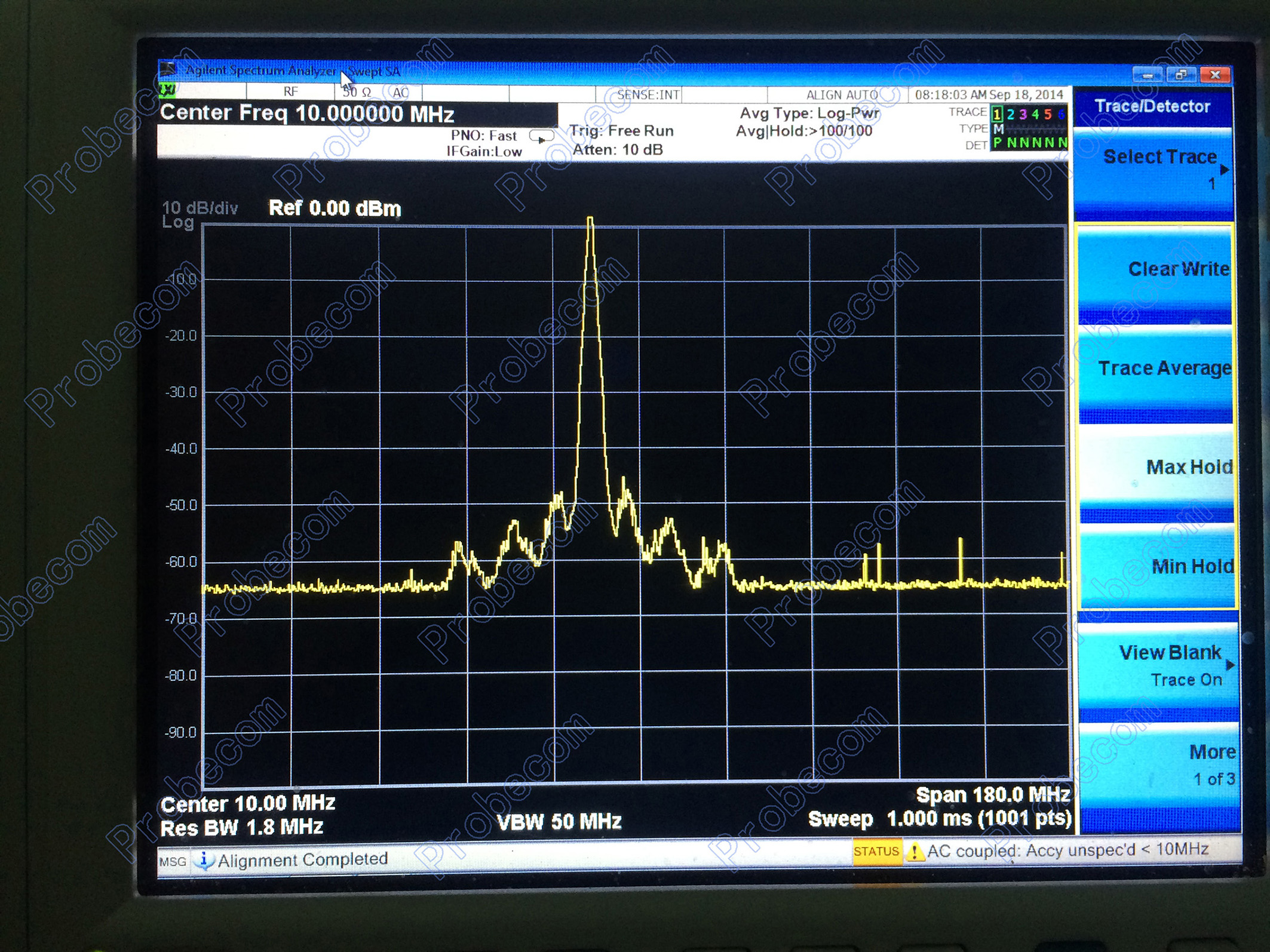Select trace number 3 indicator
Image resolution: width=1270 pixels, height=952 pixels.
pos(1023,113)
